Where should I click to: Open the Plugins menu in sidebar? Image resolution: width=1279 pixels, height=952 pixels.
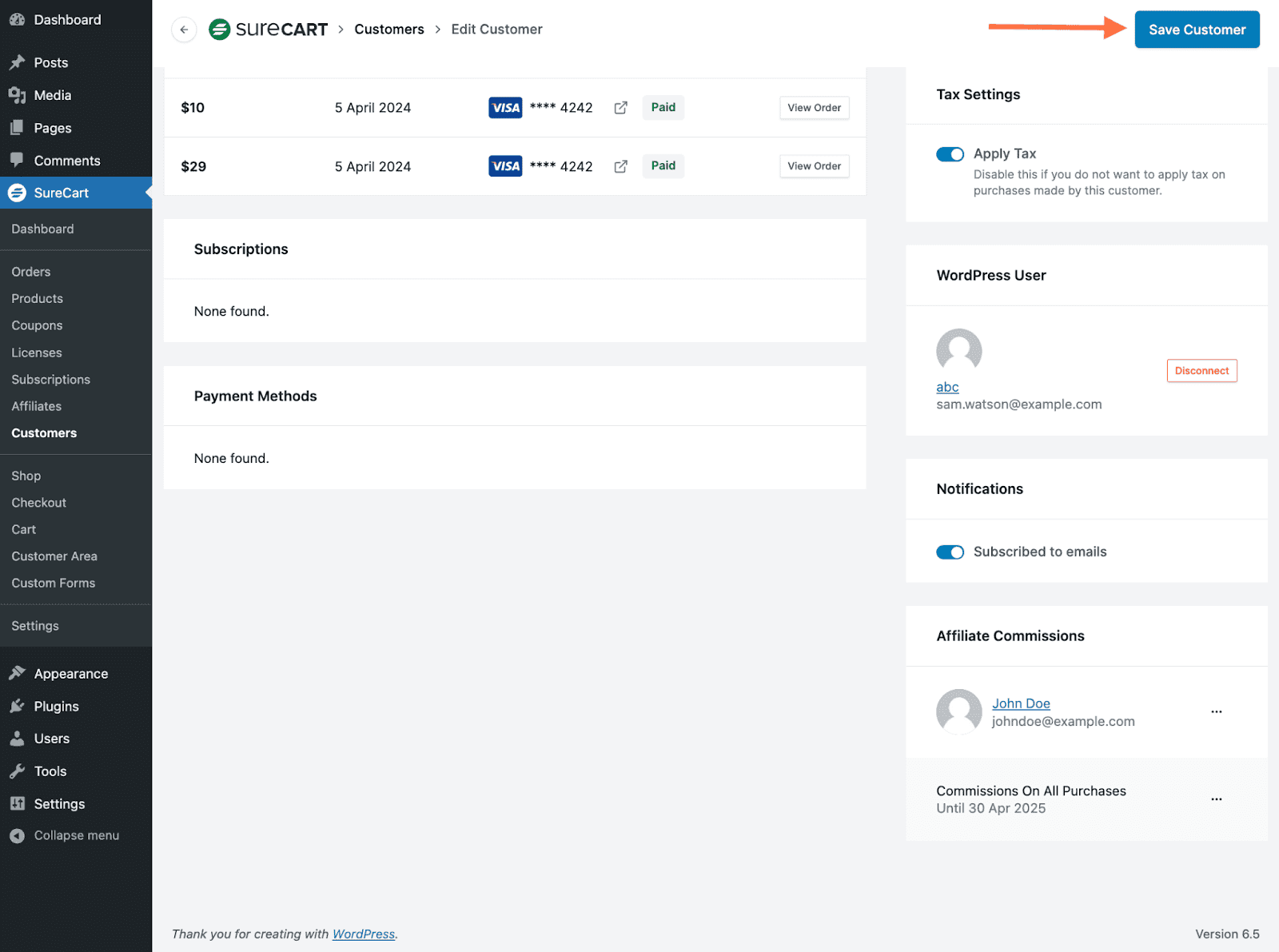coord(56,707)
